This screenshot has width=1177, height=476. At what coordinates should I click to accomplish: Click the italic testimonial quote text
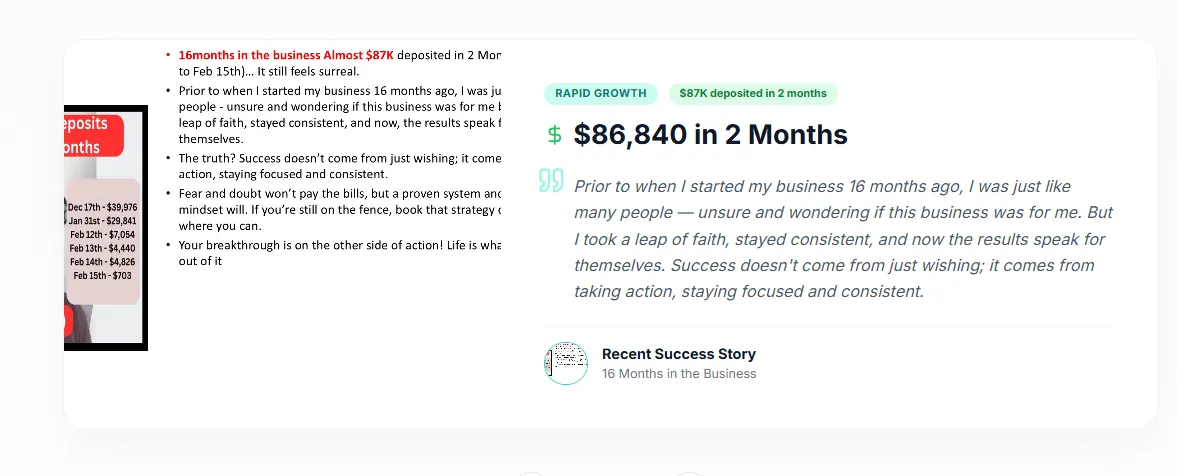click(842, 239)
